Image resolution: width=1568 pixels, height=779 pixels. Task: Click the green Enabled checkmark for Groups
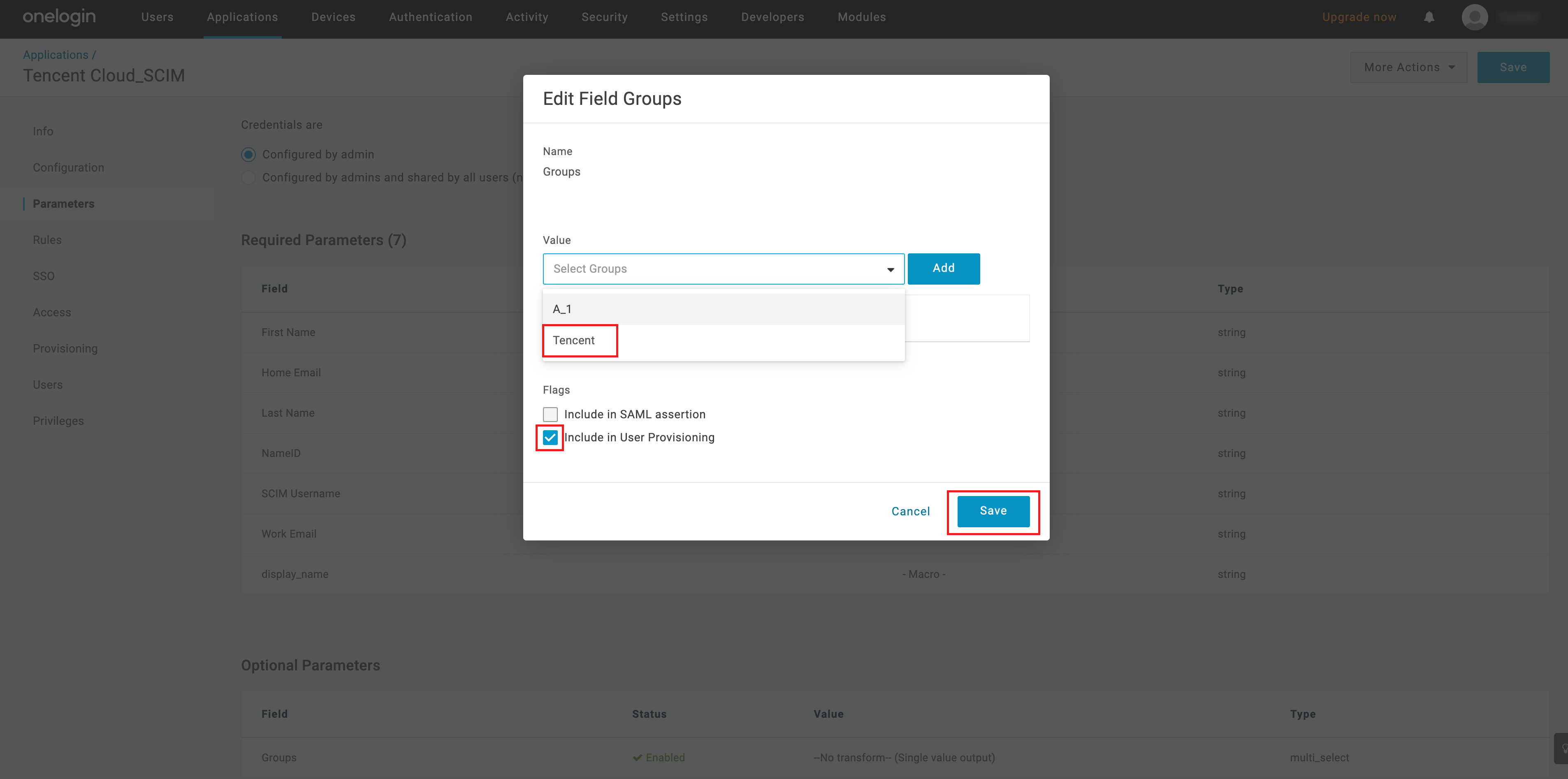point(637,757)
